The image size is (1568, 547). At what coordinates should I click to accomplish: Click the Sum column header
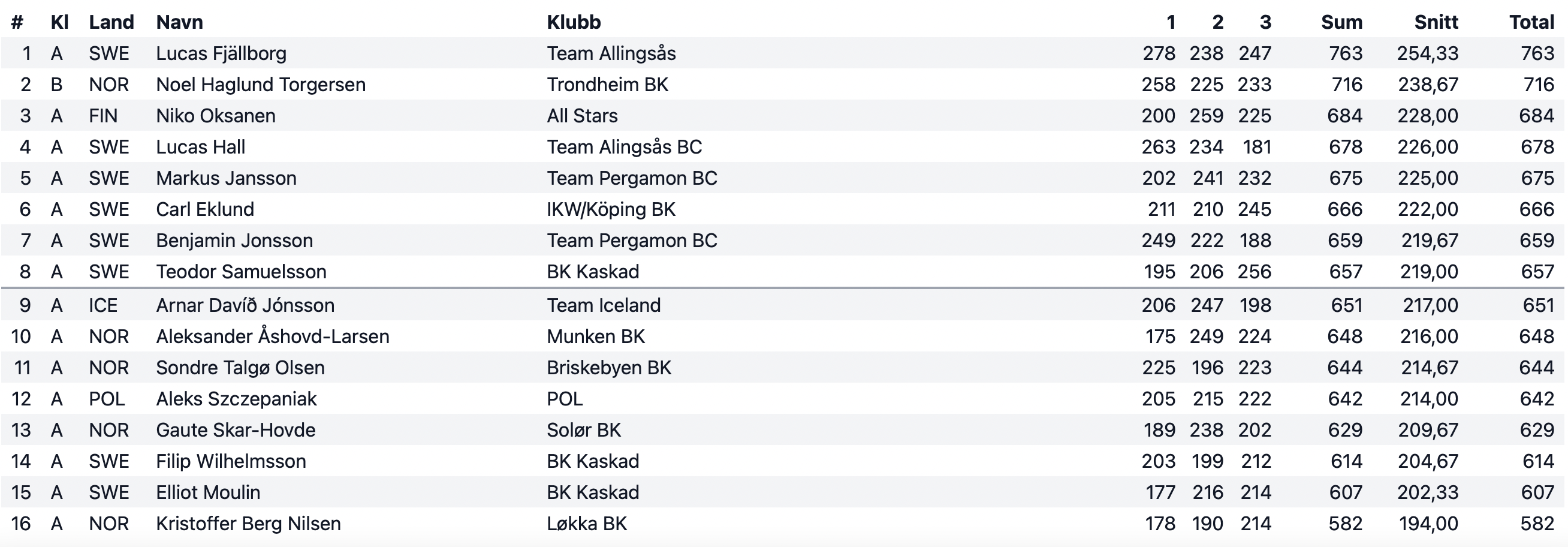tap(1341, 23)
